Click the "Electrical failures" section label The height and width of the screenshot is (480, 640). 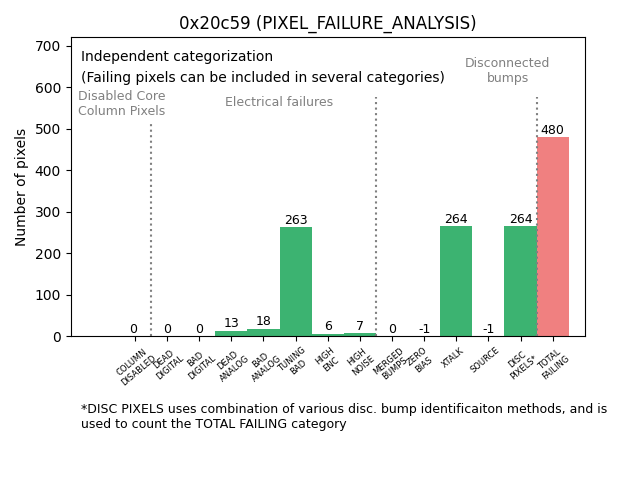(x=279, y=102)
